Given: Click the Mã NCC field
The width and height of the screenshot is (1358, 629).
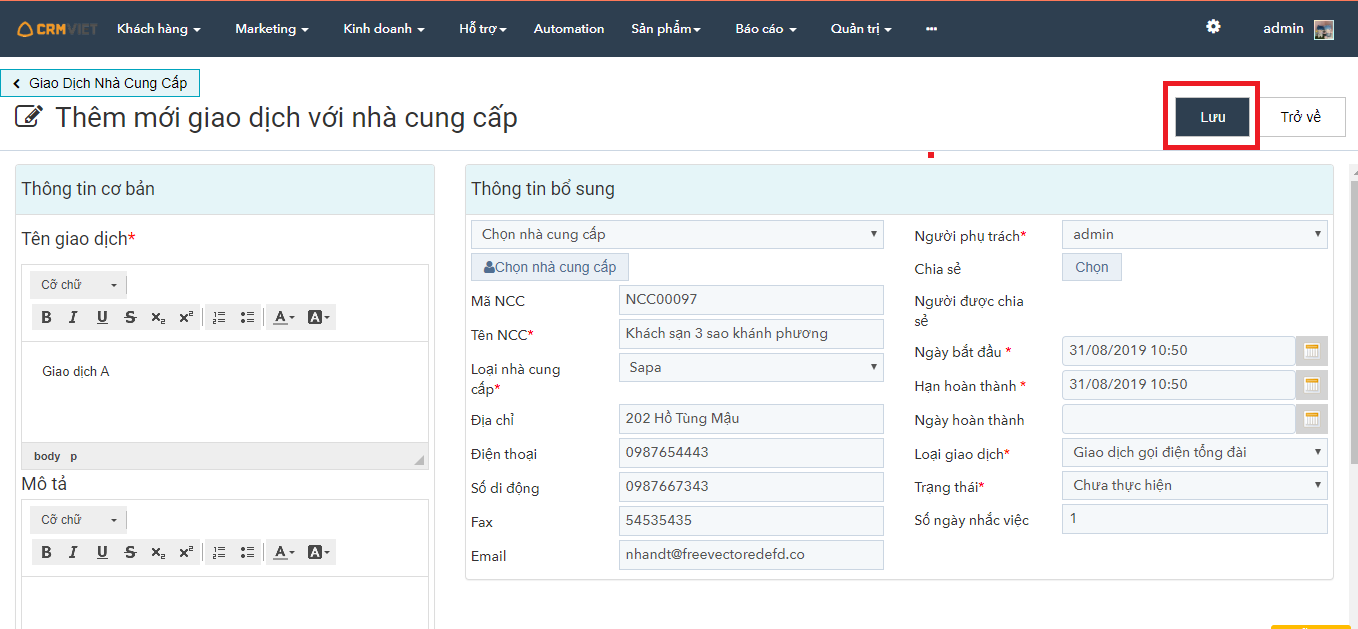Looking at the screenshot, I should coord(751,300).
